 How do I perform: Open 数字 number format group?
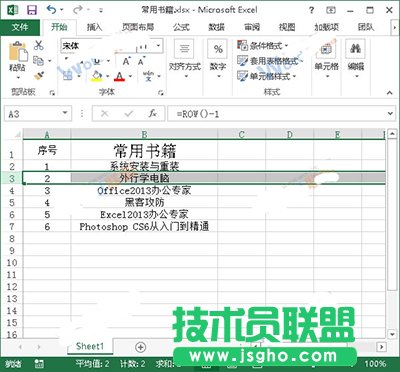click(x=218, y=60)
